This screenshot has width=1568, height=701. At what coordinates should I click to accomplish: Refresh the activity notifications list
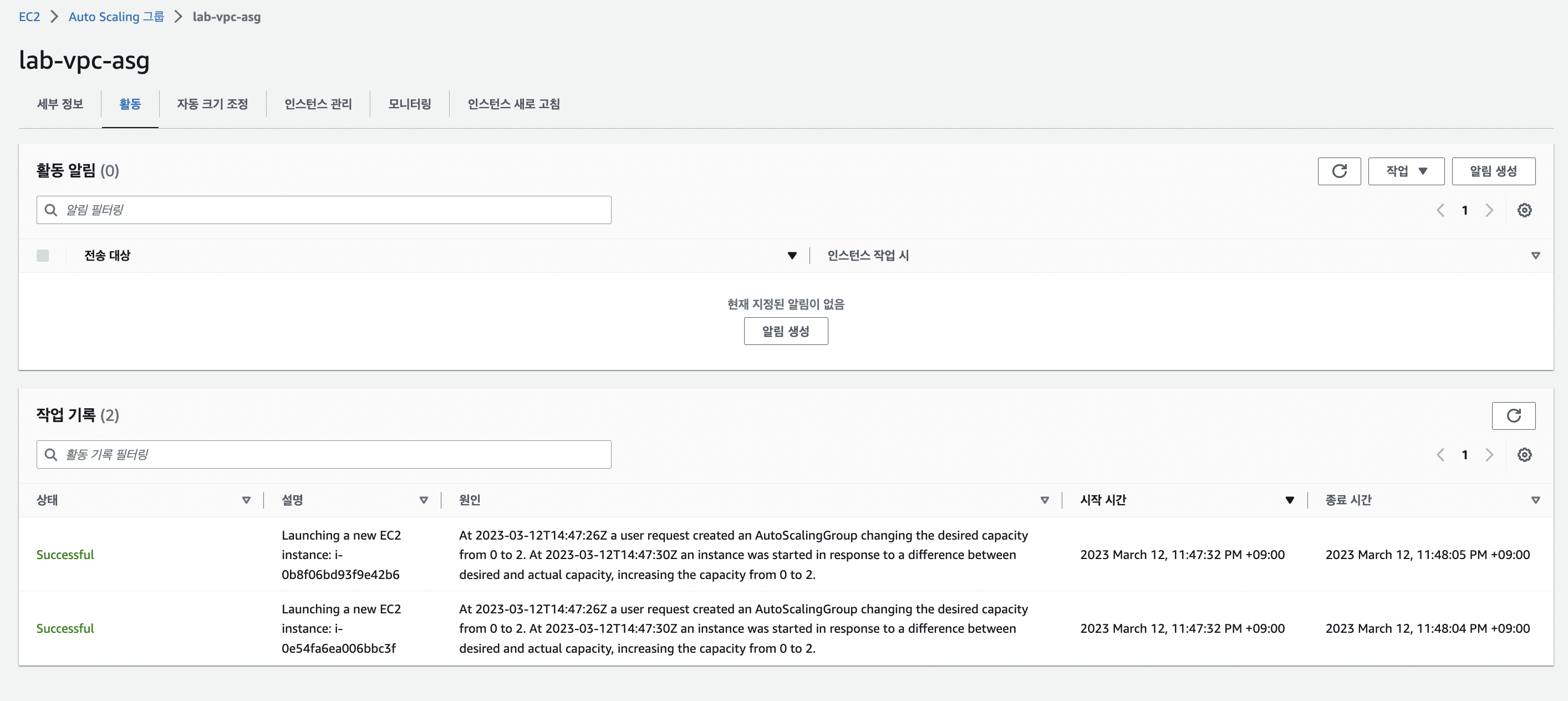coord(1338,171)
